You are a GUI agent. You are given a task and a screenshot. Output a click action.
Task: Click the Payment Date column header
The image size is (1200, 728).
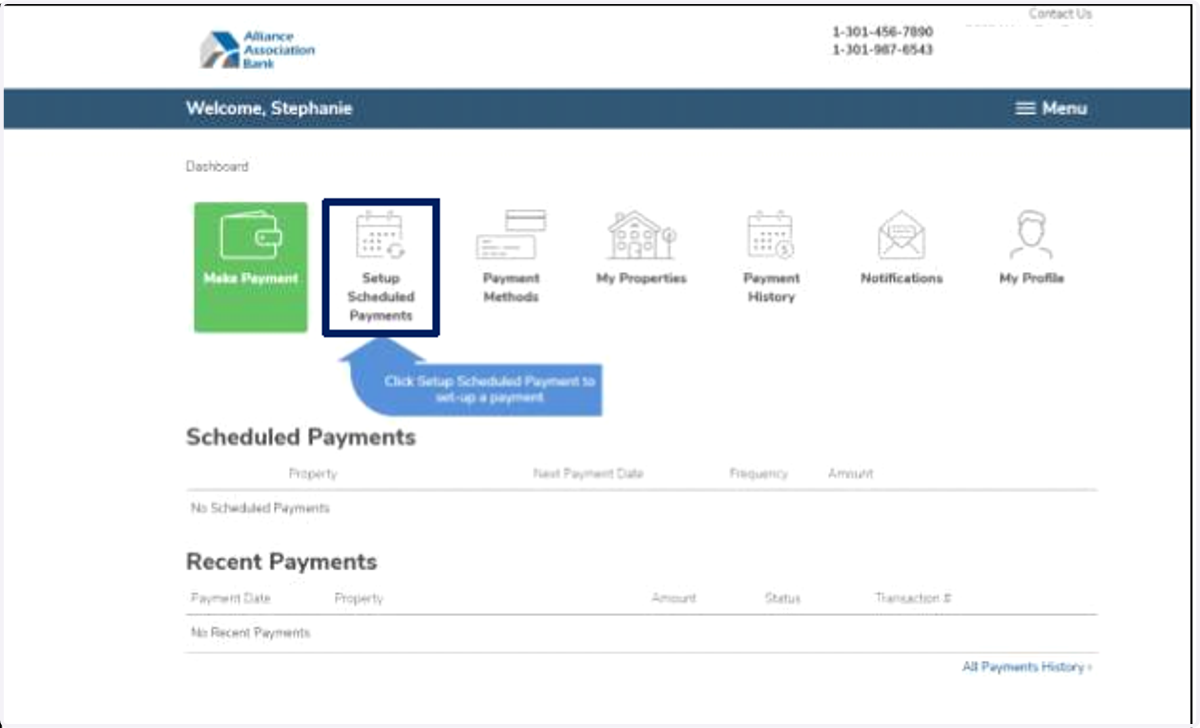[230, 598]
